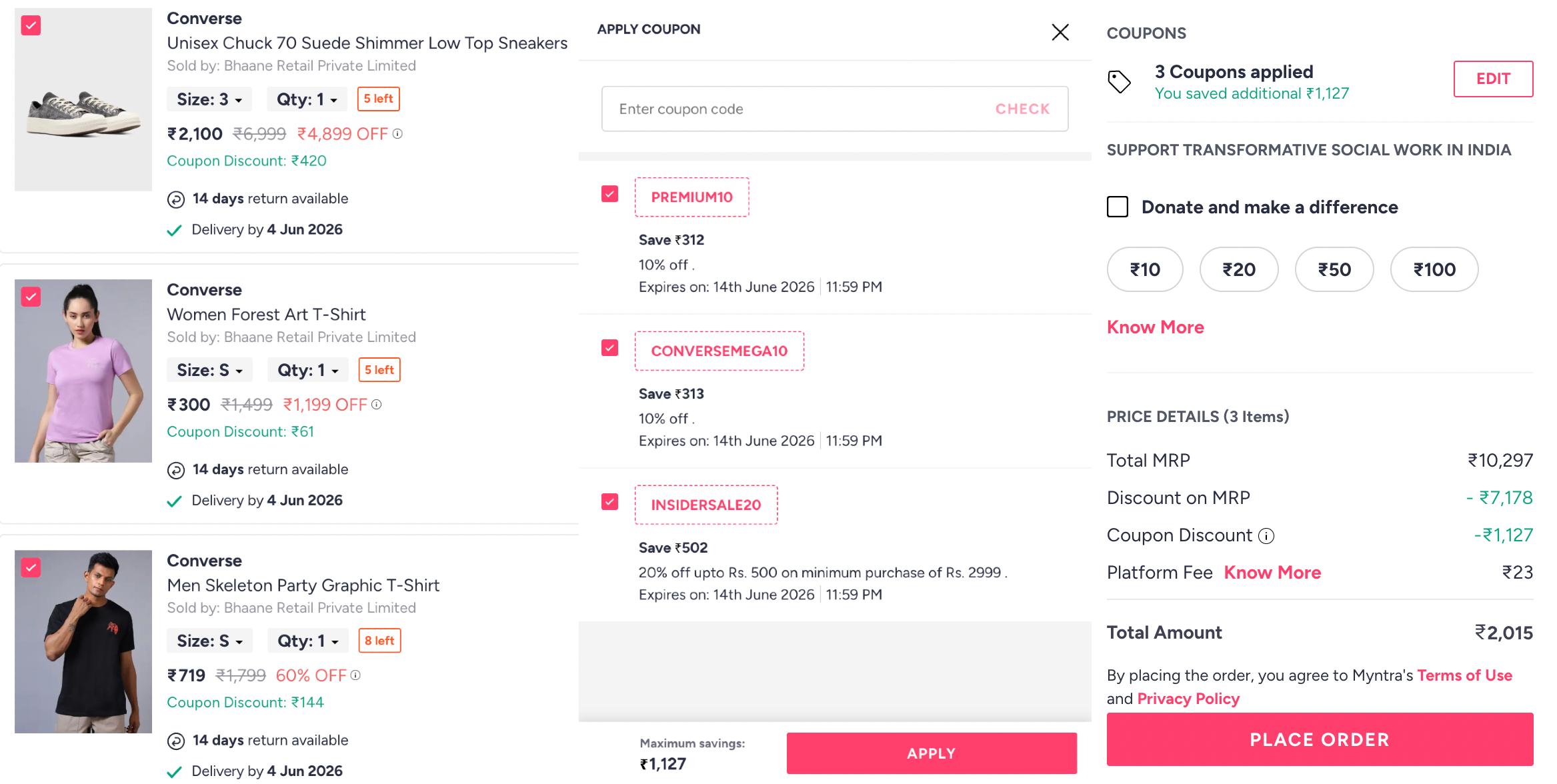Click delivery checkmark for Chuck 70 sneakers

pos(174,230)
